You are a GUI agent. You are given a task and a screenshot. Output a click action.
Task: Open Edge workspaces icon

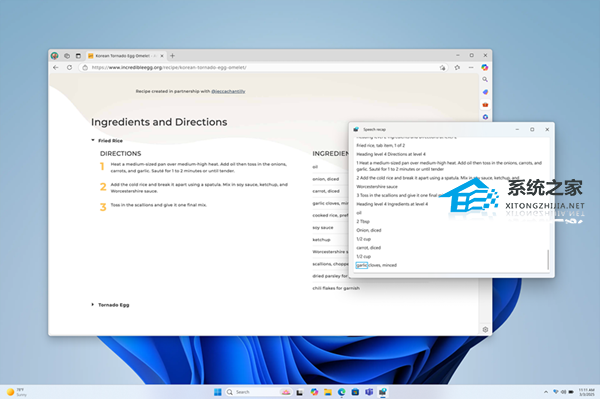[67, 56]
